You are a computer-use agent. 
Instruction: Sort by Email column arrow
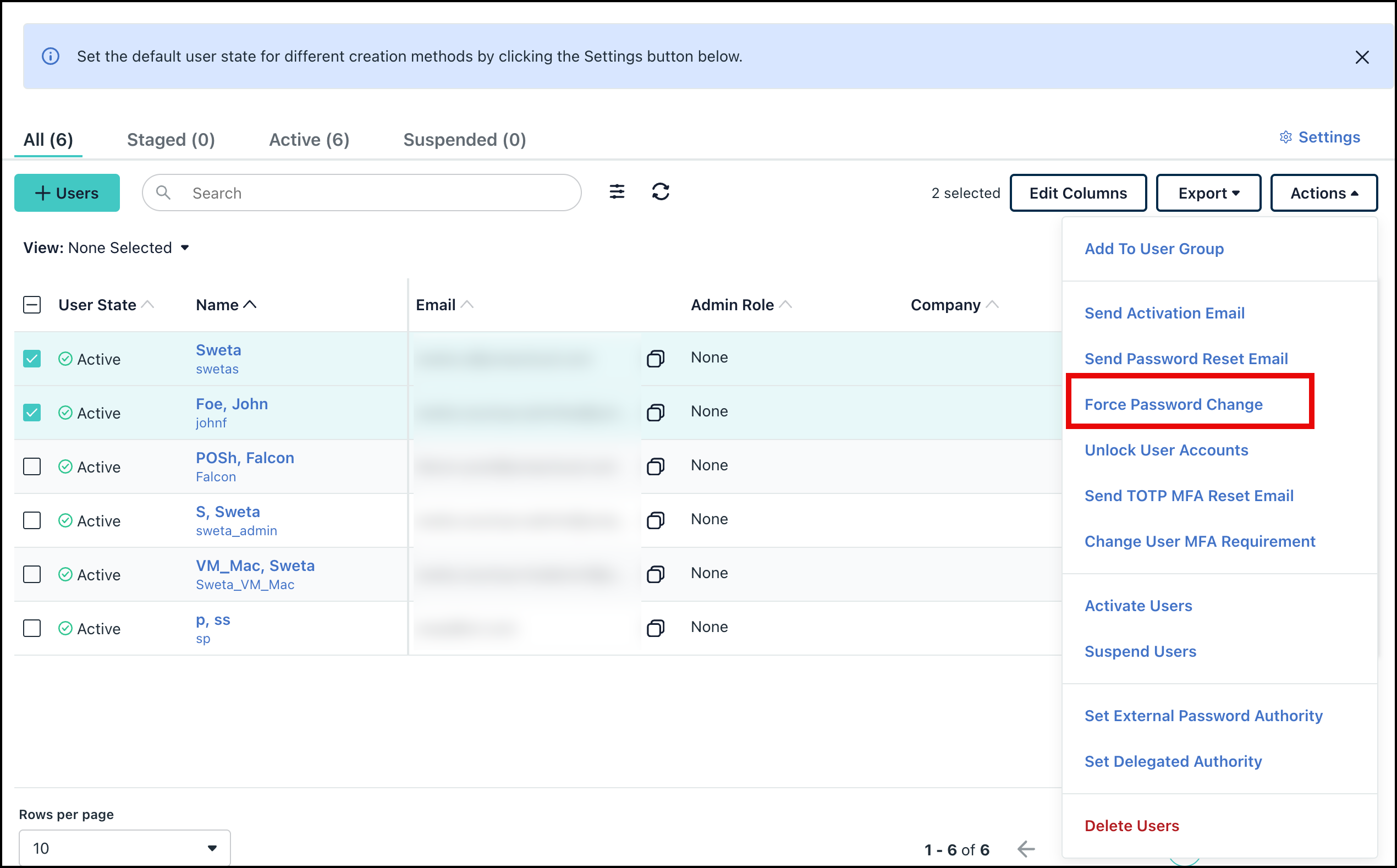tap(467, 305)
